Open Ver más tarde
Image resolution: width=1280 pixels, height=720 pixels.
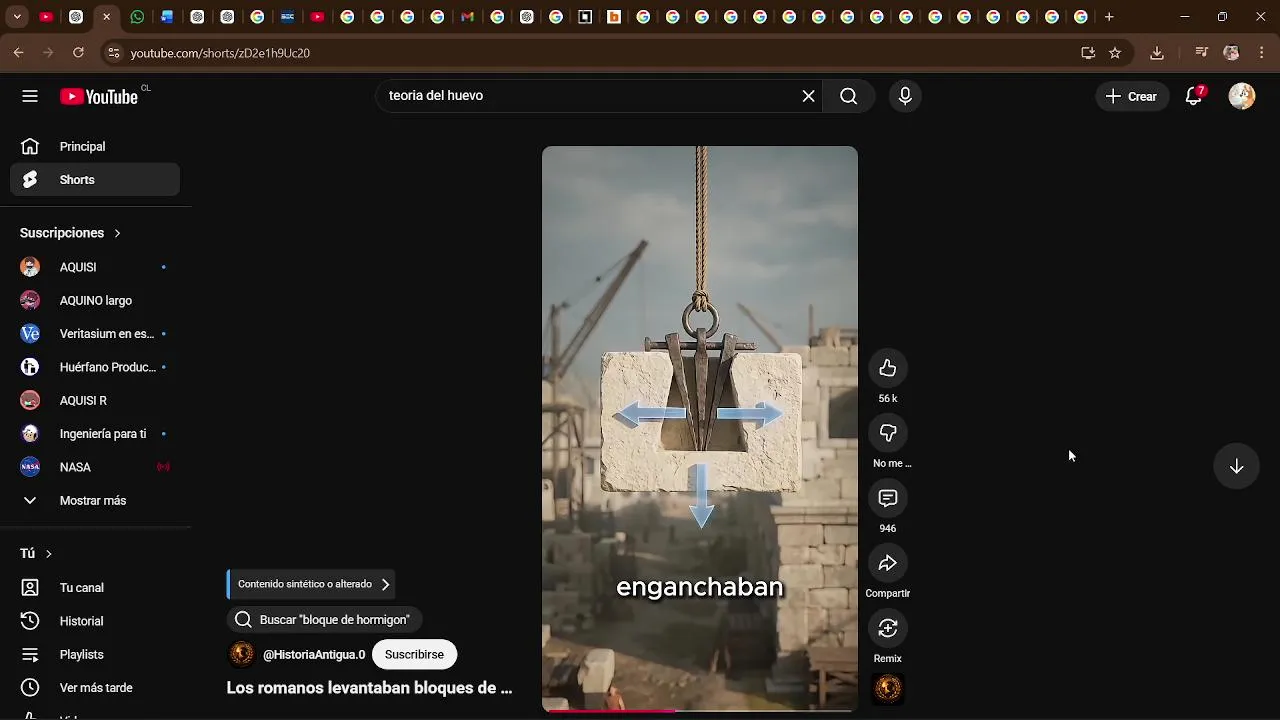click(95, 688)
